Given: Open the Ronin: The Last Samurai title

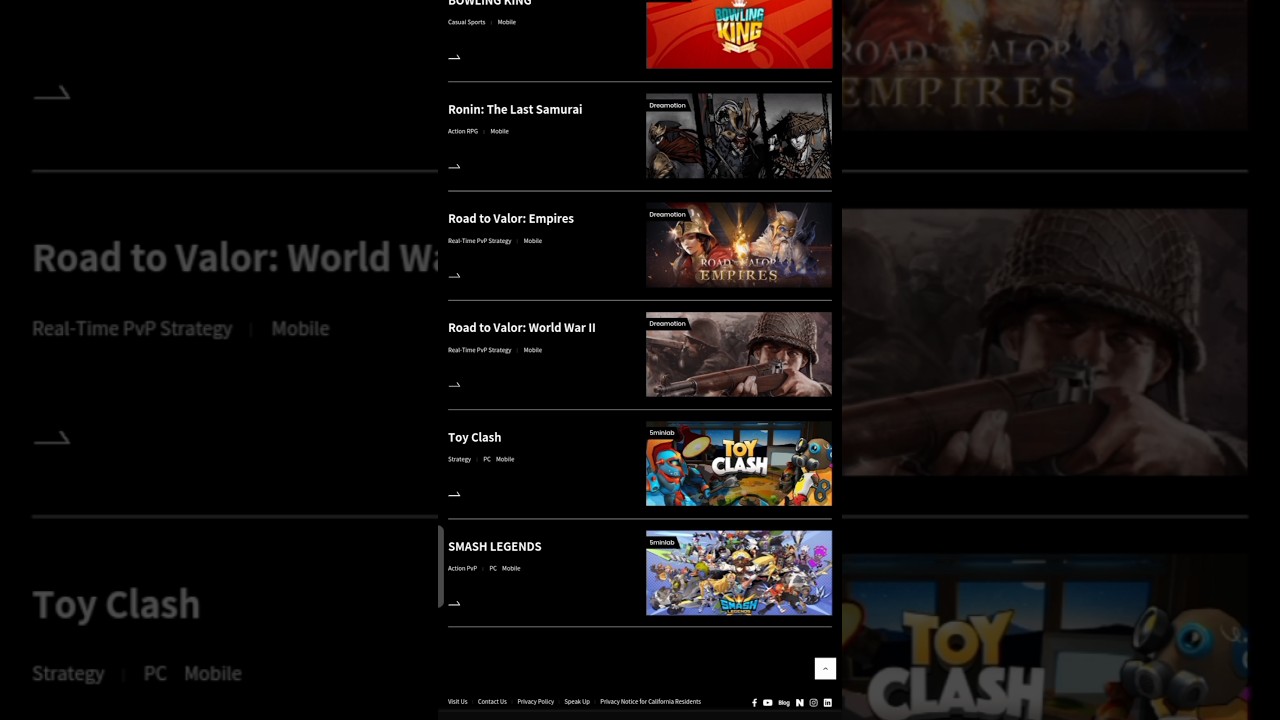Looking at the screenshot, I should [x=515, y=109].
